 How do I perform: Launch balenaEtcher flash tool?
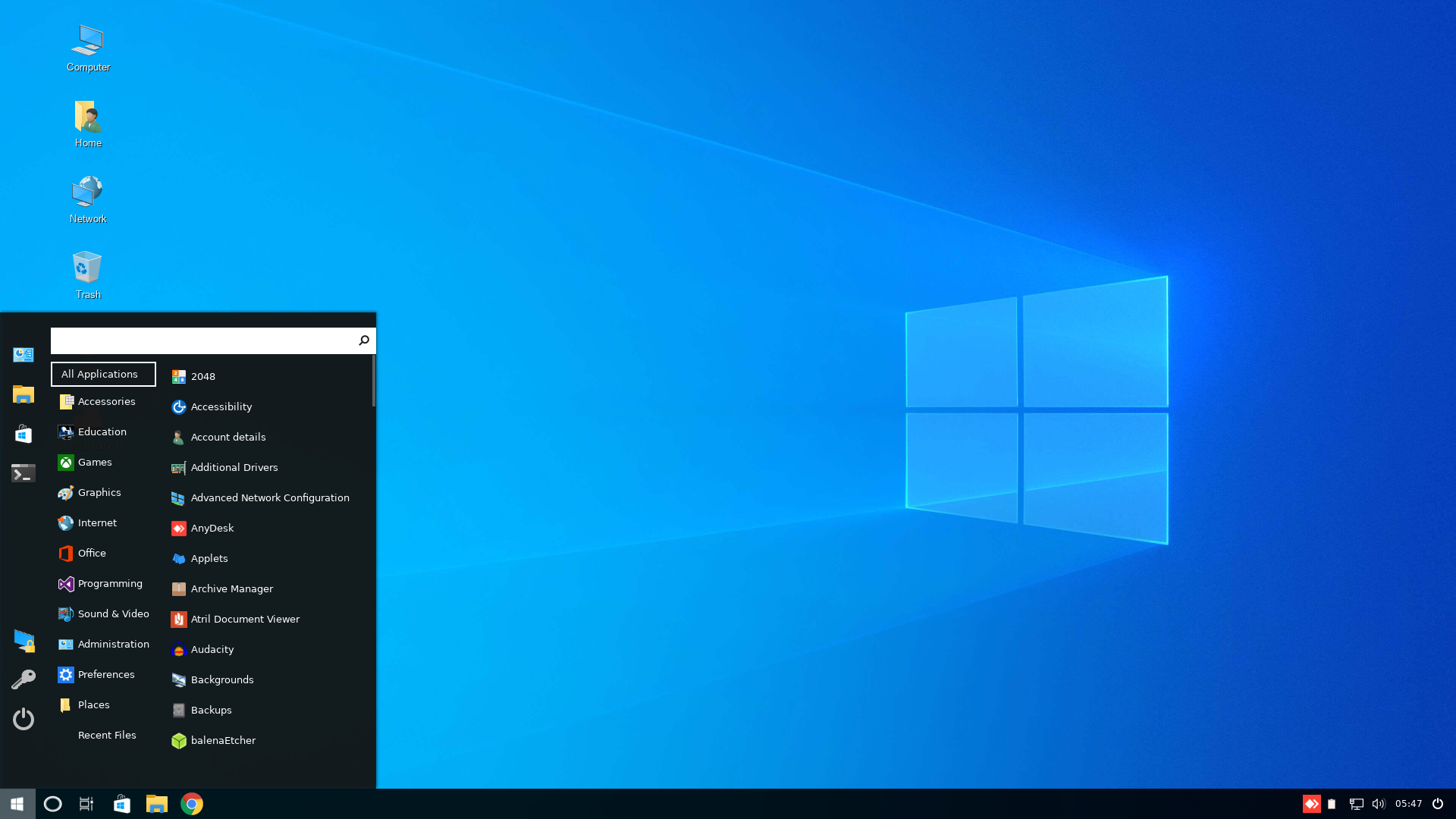pos(223,739)
